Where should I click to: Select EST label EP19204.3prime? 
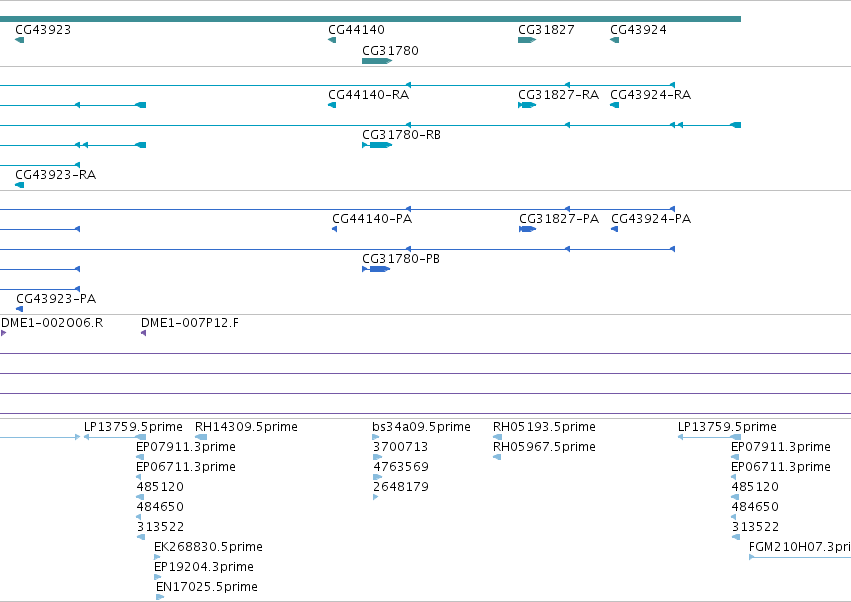(204, 567)
